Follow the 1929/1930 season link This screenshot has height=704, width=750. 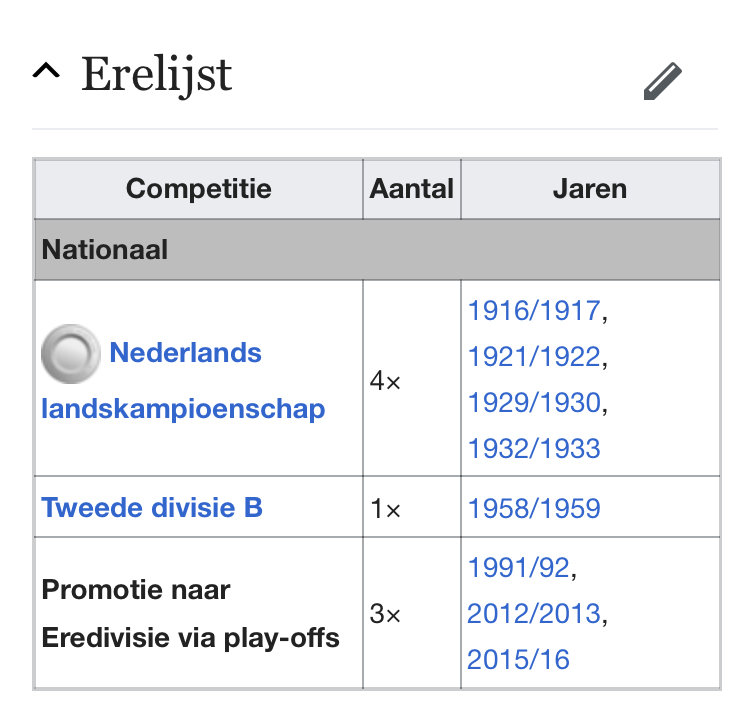tap(534, 402)
